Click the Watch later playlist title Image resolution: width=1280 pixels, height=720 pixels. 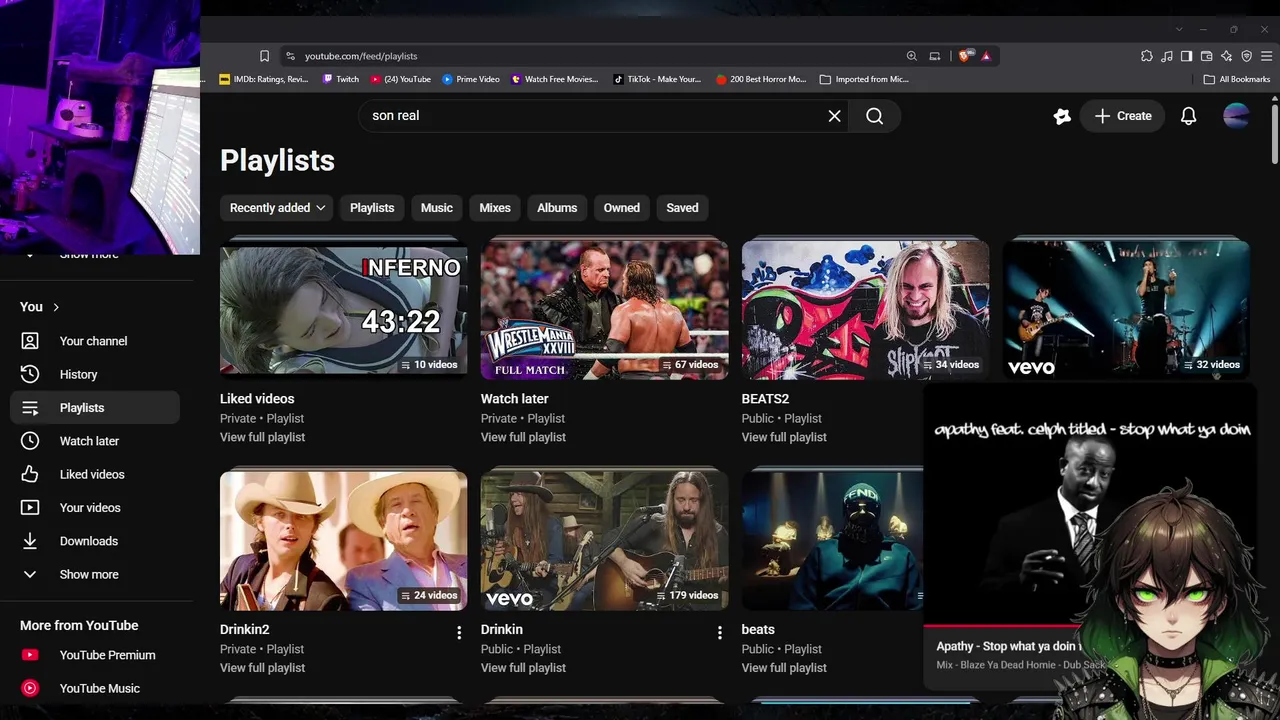click(x=515, y=399)
